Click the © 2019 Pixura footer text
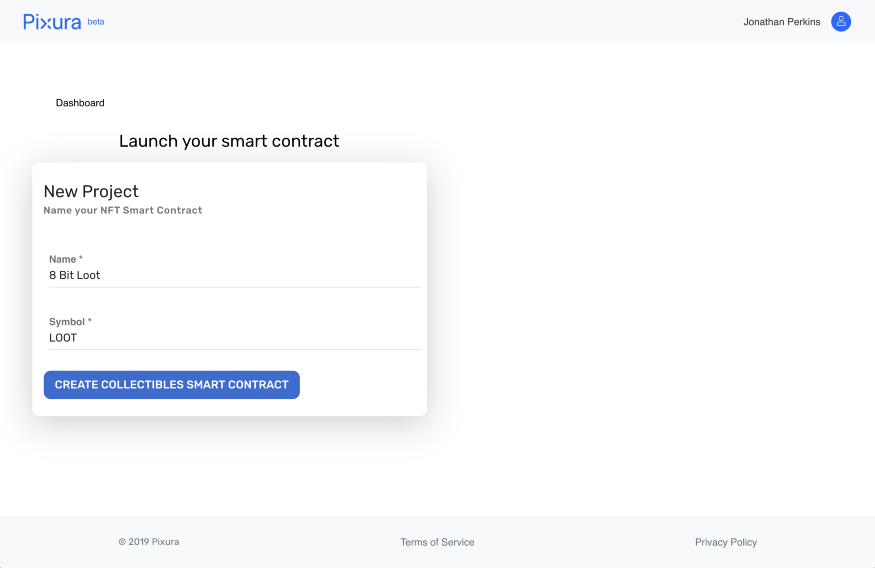875x568 pixels. (x=149, y=542)
